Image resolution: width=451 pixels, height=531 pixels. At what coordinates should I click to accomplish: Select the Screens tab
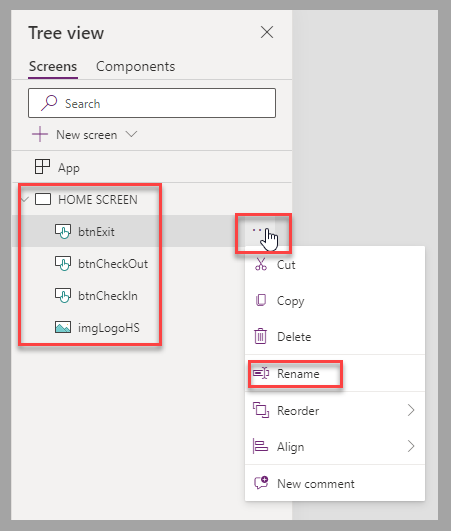coord(53,66)
